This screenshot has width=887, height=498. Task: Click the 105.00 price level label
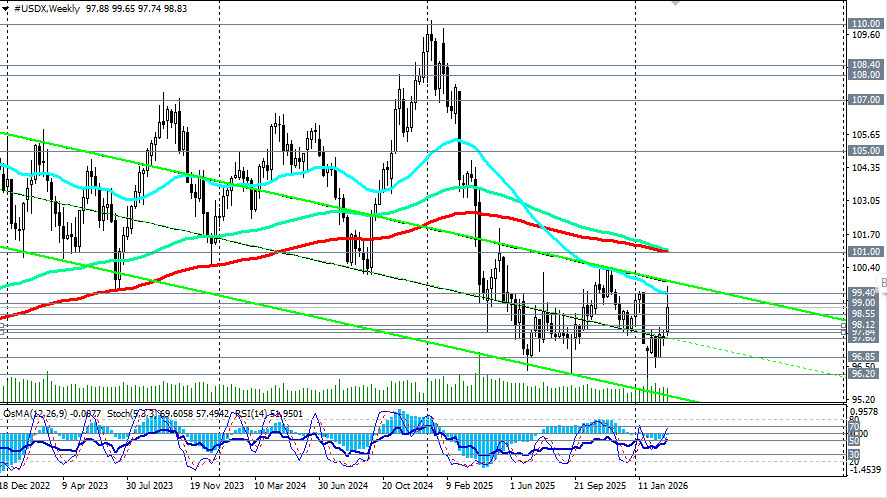tap(864, 151)
